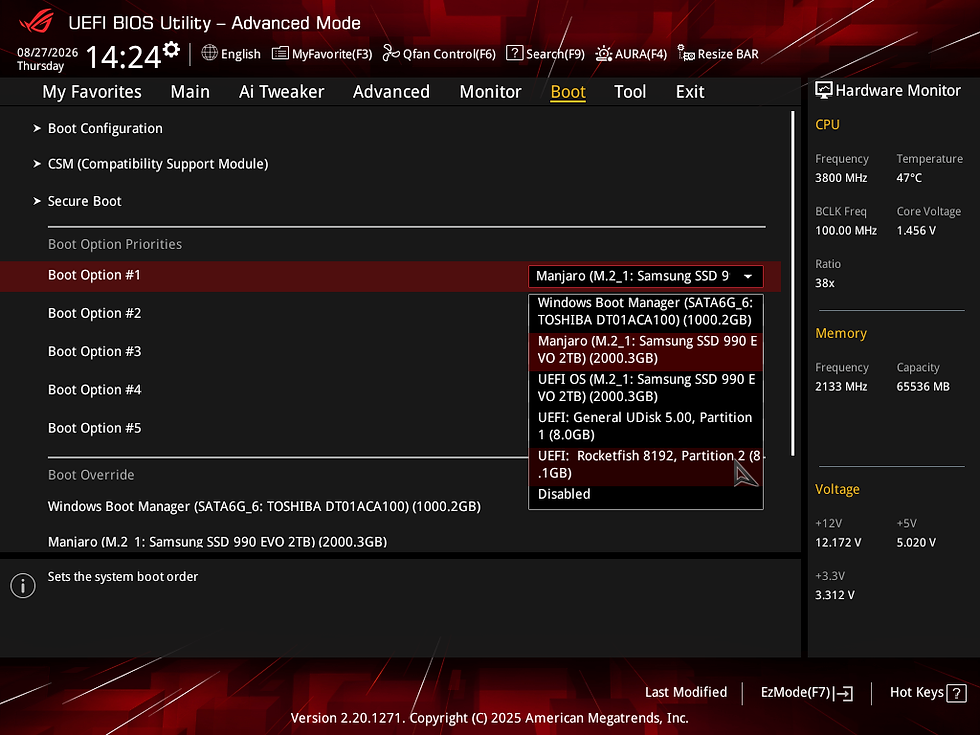Viewport: 980px width, 735px height.
Task: Open Qfan Control(F6) fan icon
Action: pos(391,54)
